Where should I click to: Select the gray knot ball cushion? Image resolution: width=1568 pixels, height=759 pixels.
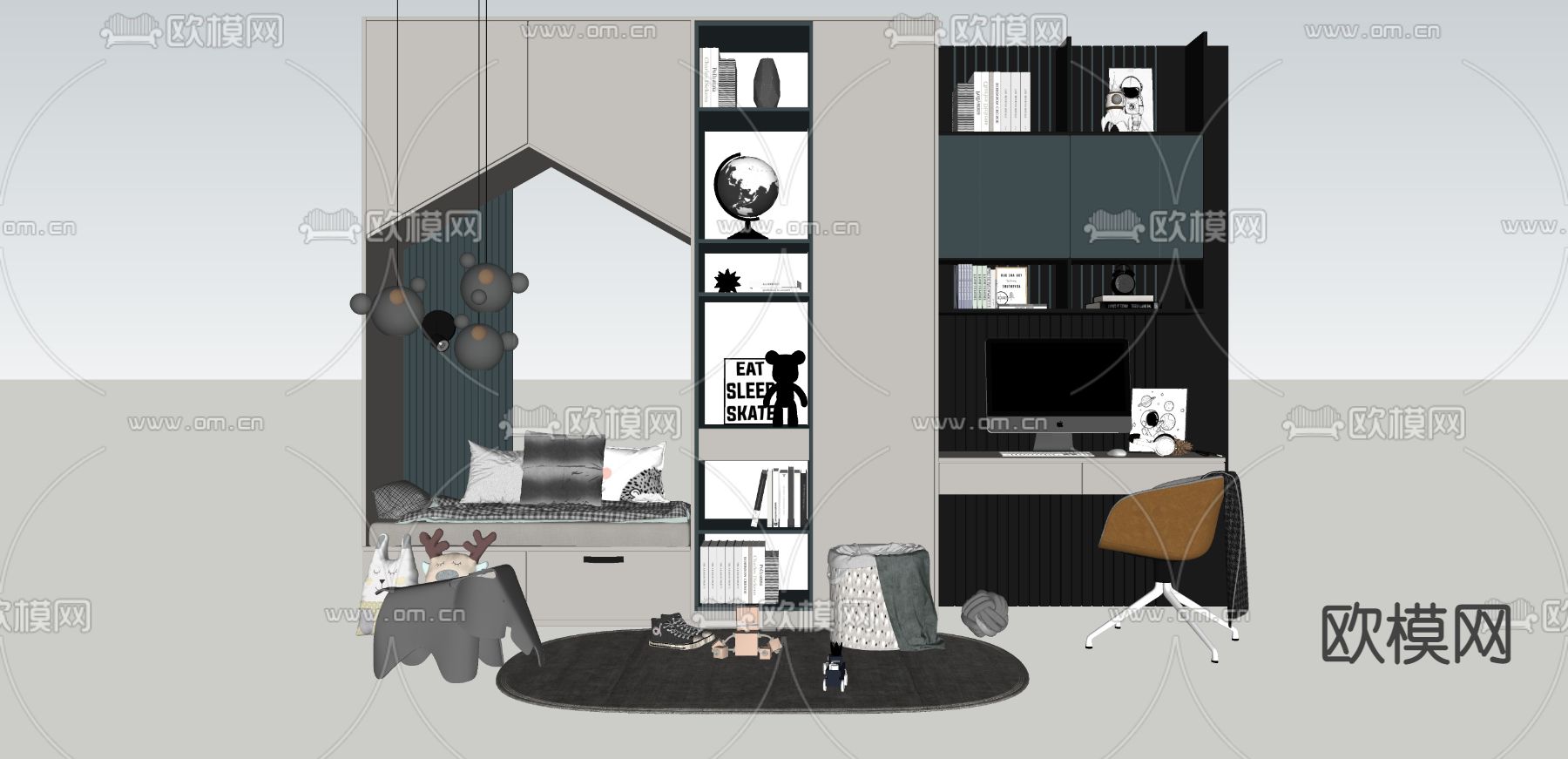click(x=985, y=613)
